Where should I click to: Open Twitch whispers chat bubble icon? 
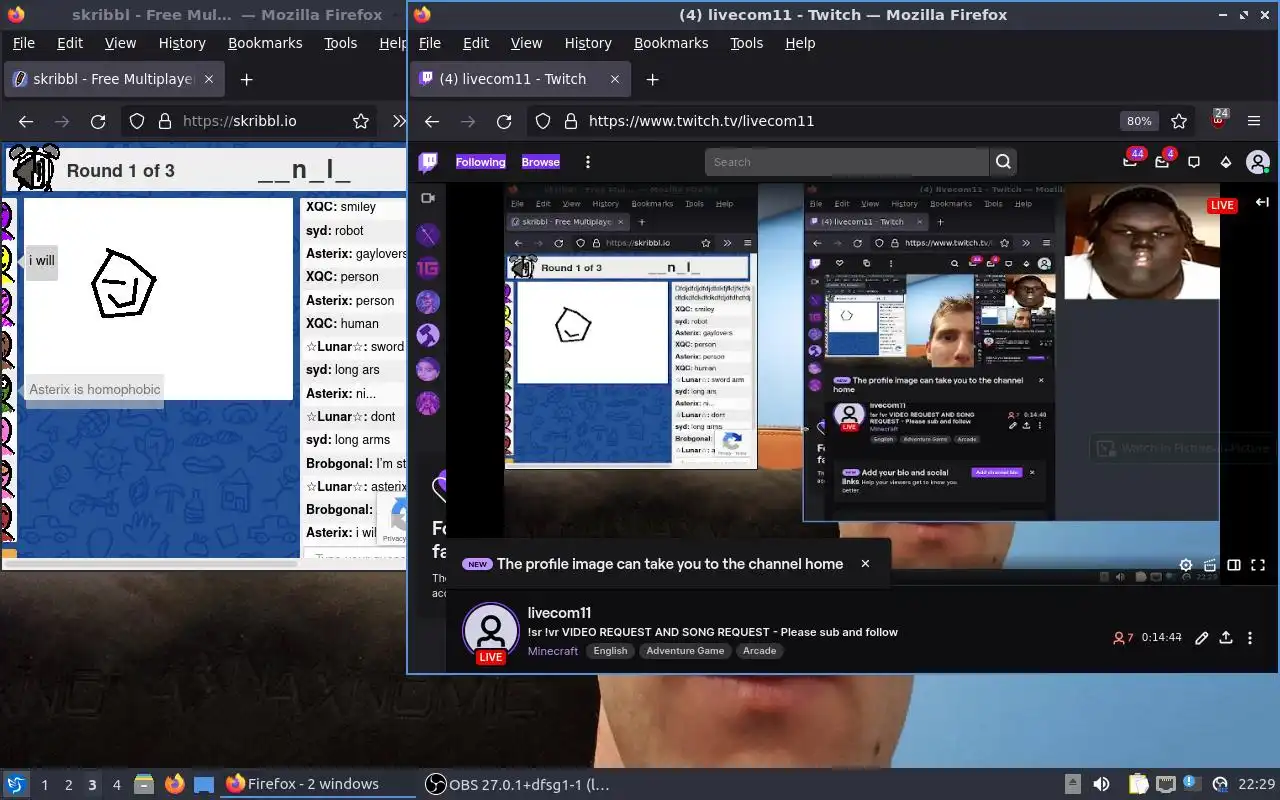coord(1194,162)
